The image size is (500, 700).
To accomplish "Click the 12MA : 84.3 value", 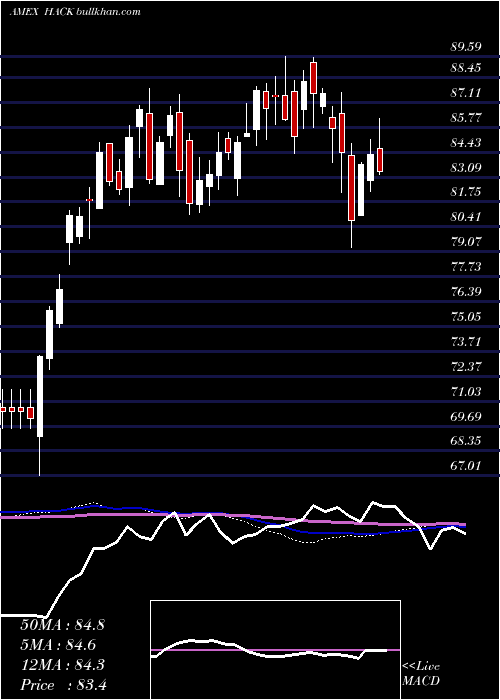I will click(x=62, y=665).
